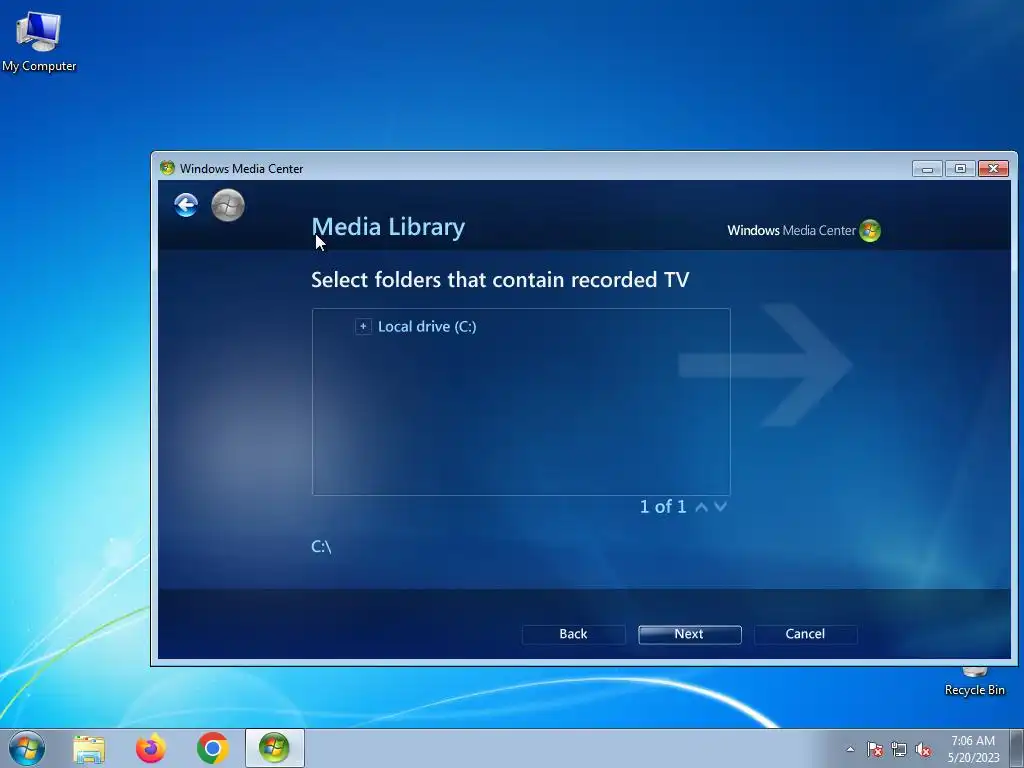Click the Show desktop strip in taskbar
Viewport: 1024px width, 768px height.
click(1016, 748)
